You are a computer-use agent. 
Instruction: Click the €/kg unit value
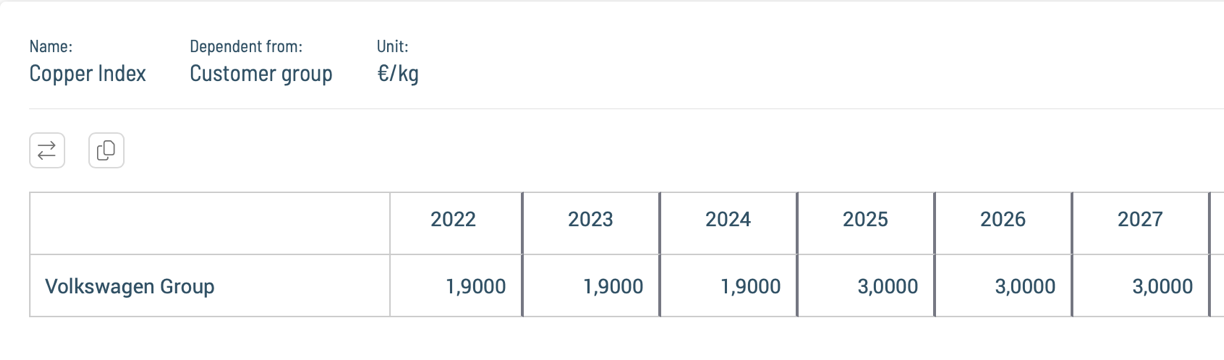click(397, 74)
